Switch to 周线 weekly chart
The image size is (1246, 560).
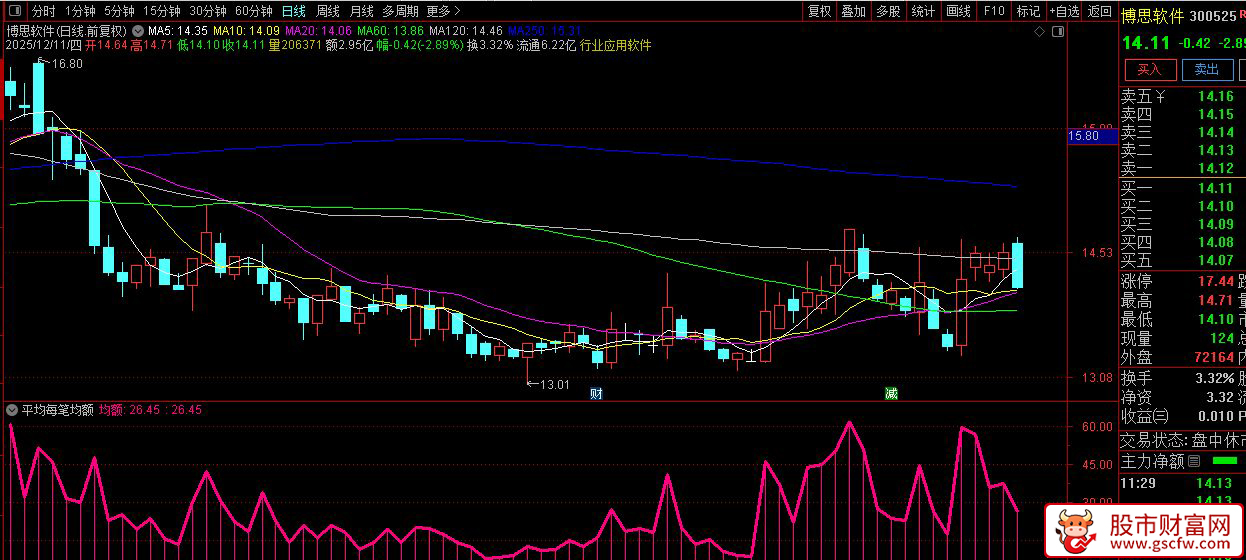click(x=328, y=12)
